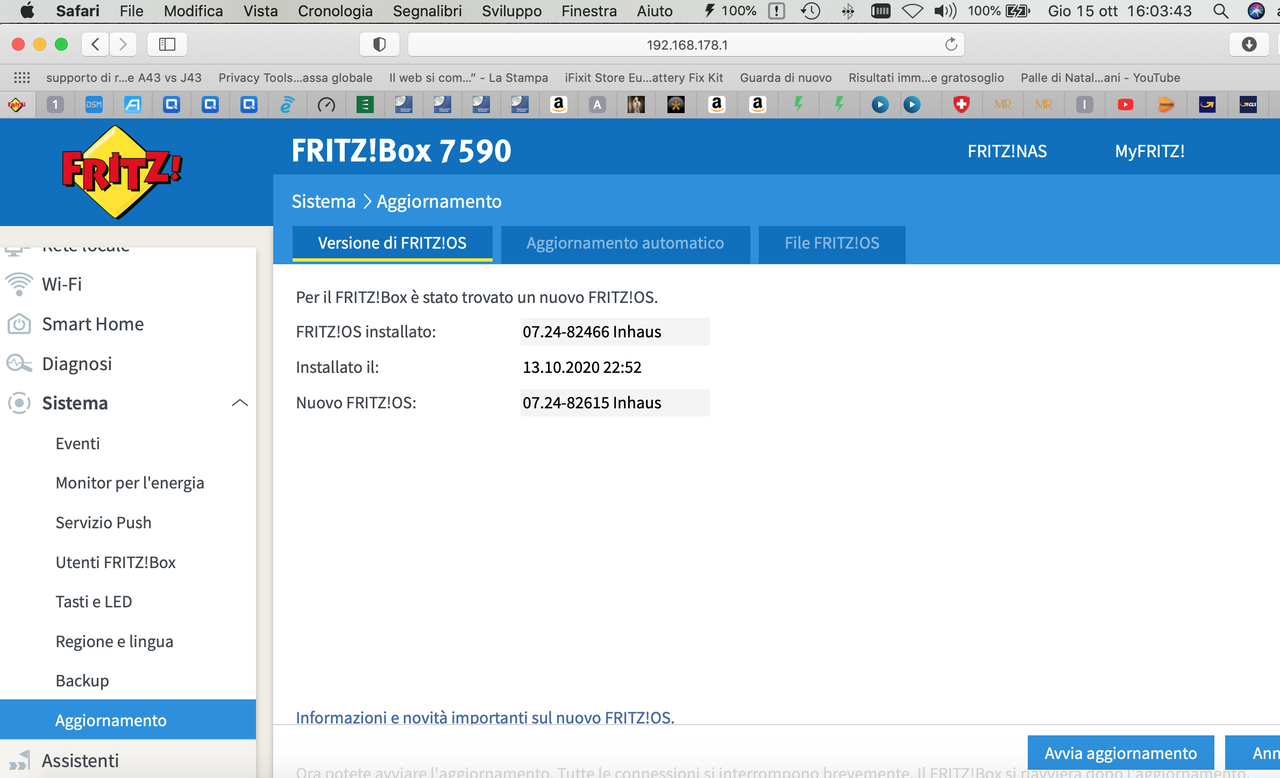Open the FRITZ! favicon pinned tab
The height and width of the screenshot is (778, 1280).
point(17,104)
